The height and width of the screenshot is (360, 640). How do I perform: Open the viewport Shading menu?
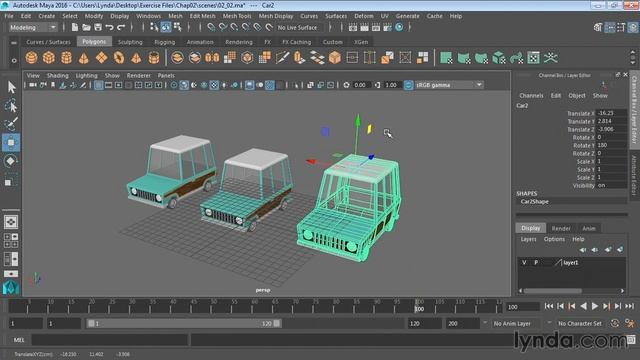[x=58, y=76]
